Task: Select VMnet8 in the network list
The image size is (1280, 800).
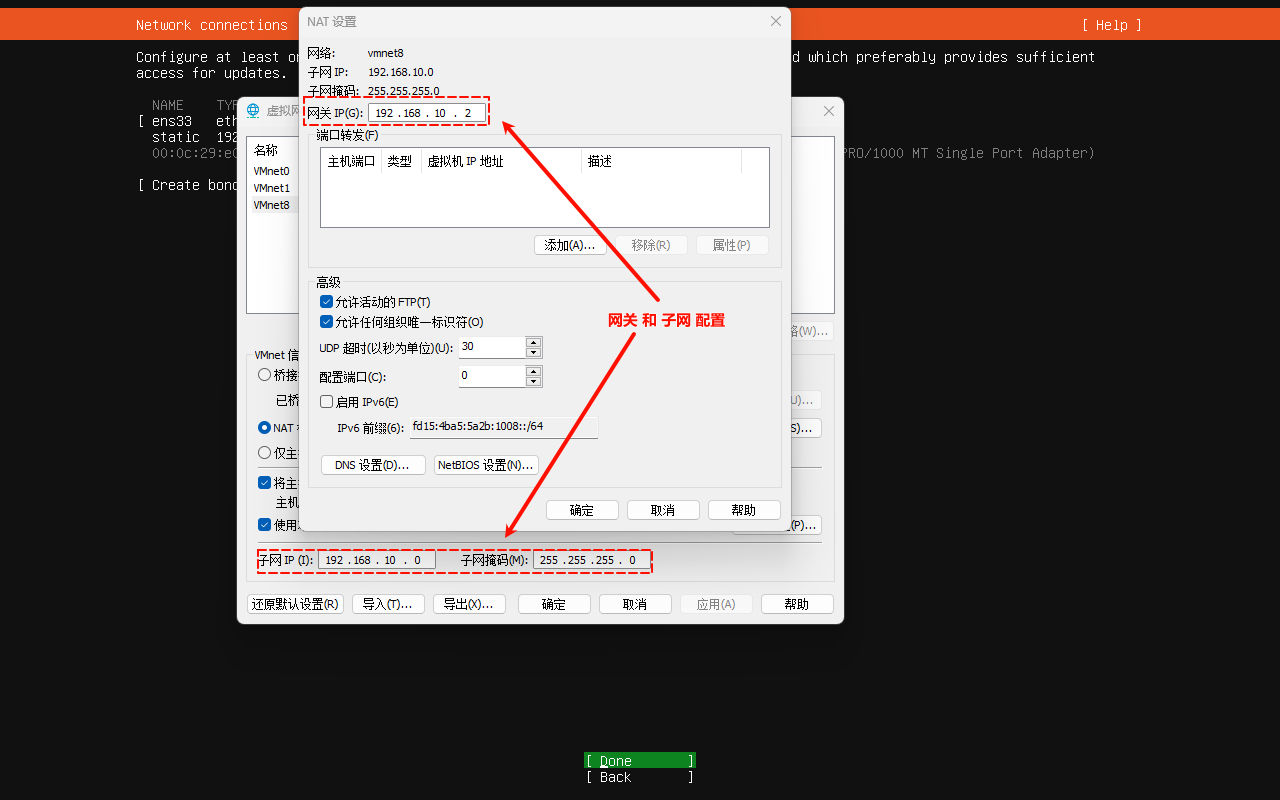Action: pyautogui.click(x=271, y=205)
